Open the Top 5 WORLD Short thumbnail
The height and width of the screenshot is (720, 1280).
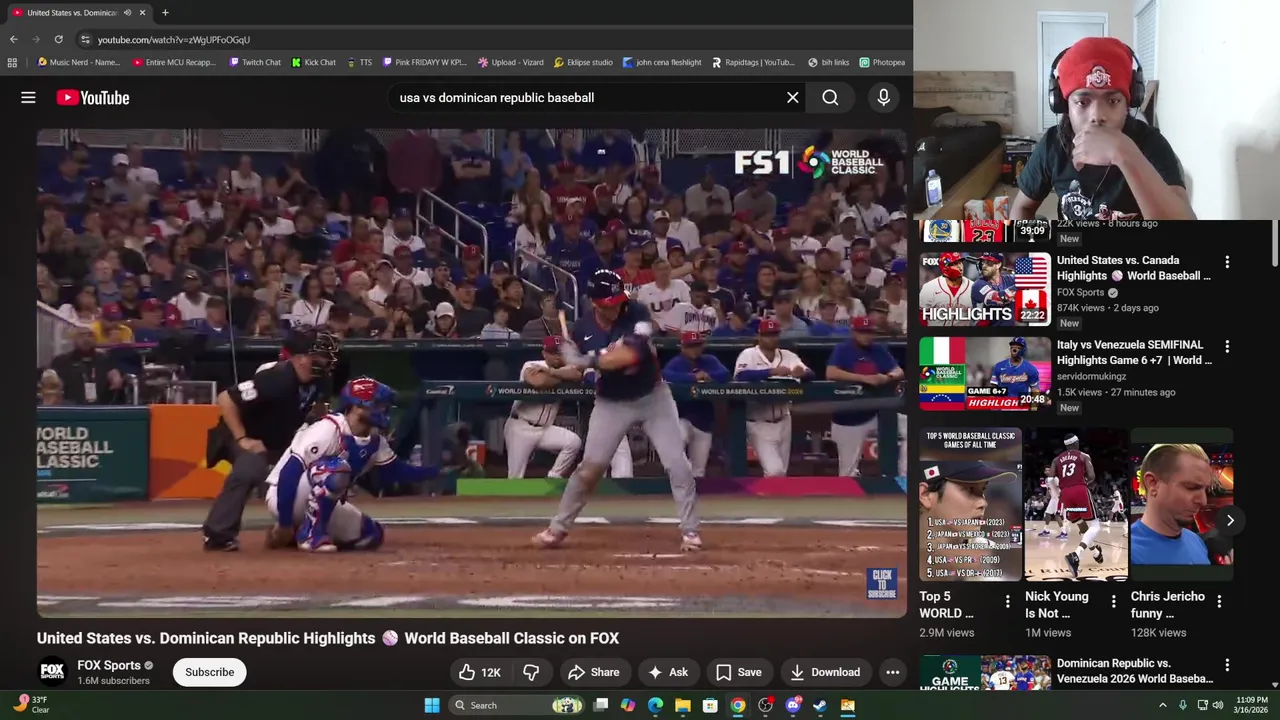(971, 505)
